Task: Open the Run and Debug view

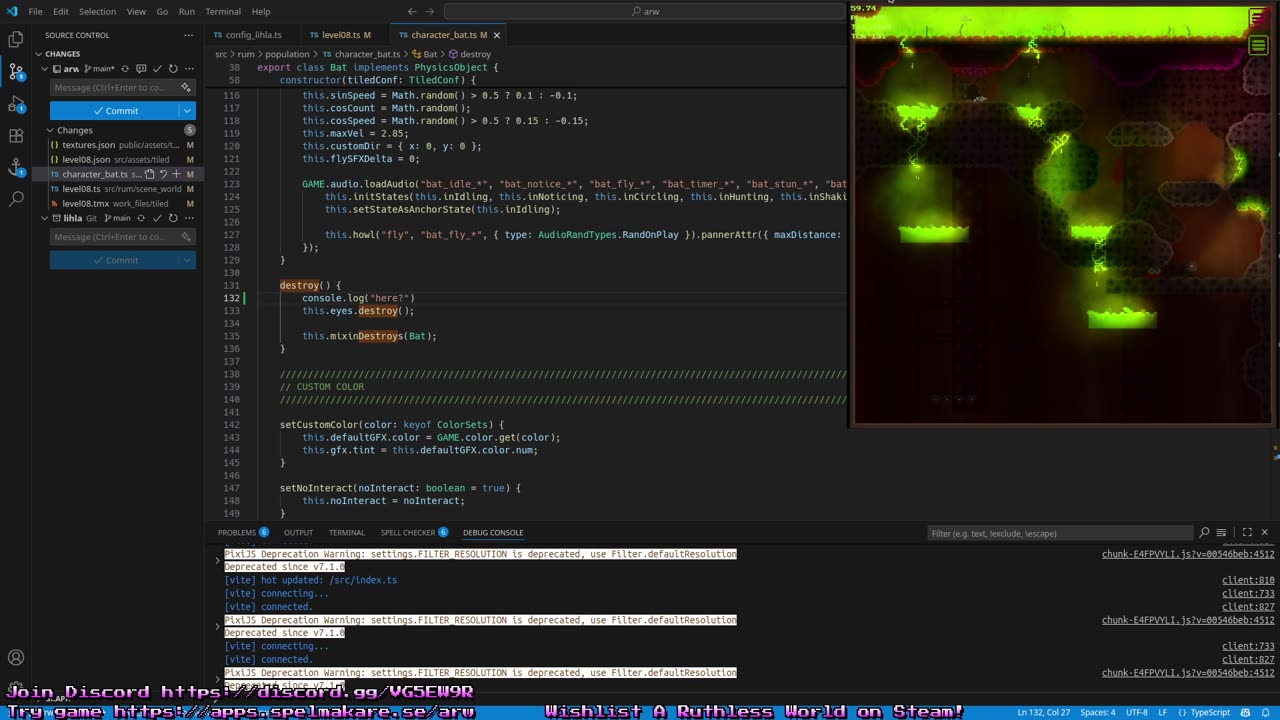Action: (16, 104)
